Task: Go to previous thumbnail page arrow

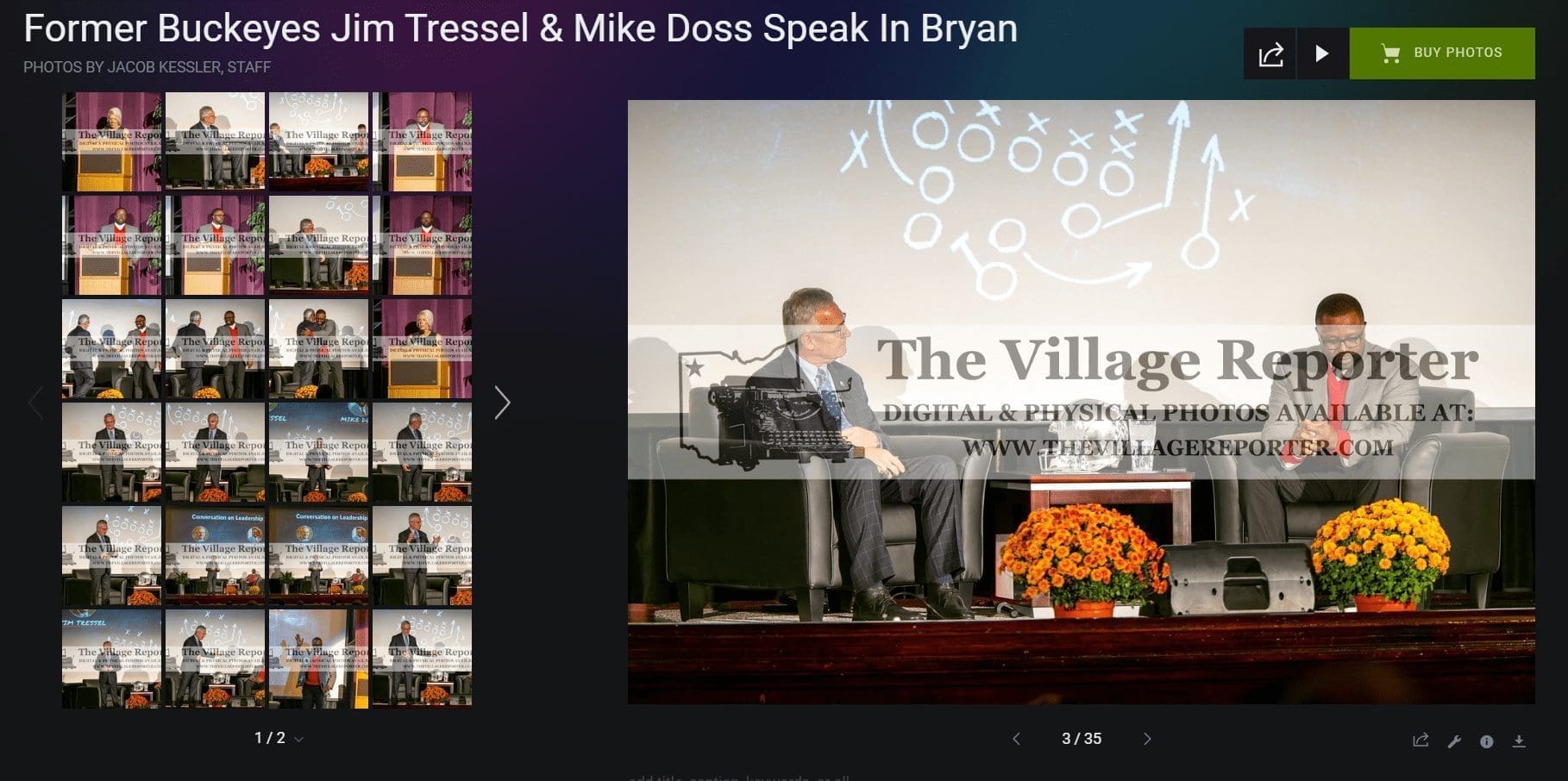Action: coord(35,403)
